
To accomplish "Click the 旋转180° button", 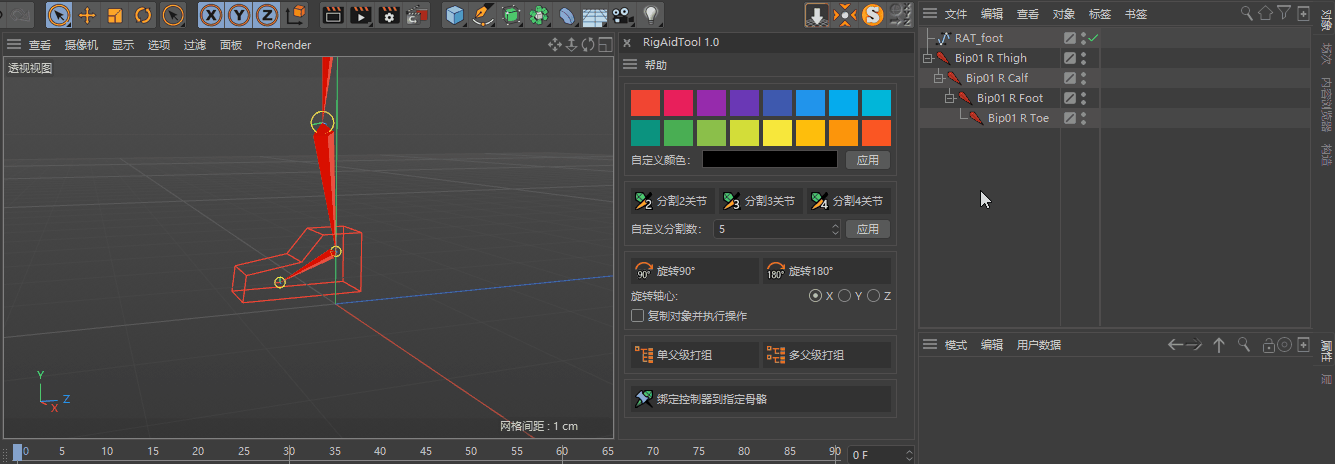I will coord(827,271).
